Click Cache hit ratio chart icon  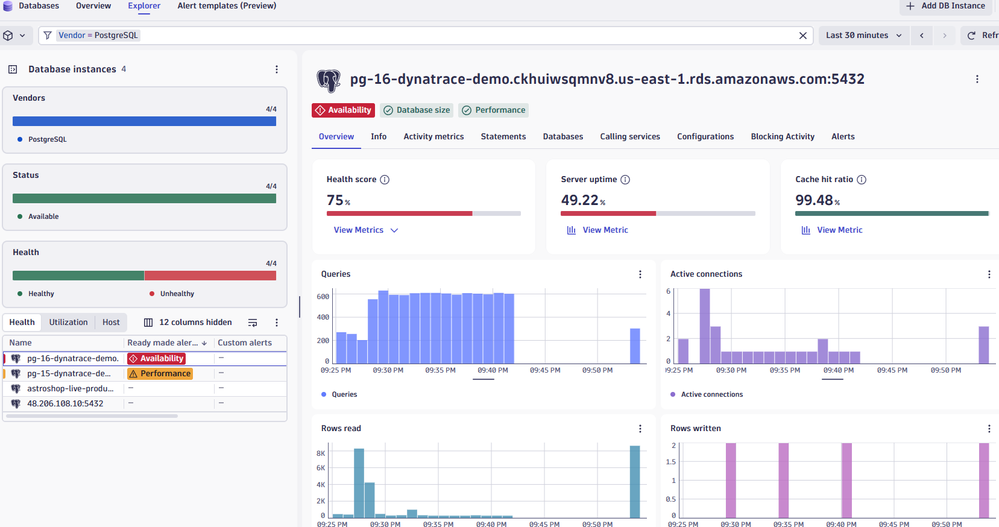(x=806, y=230)
